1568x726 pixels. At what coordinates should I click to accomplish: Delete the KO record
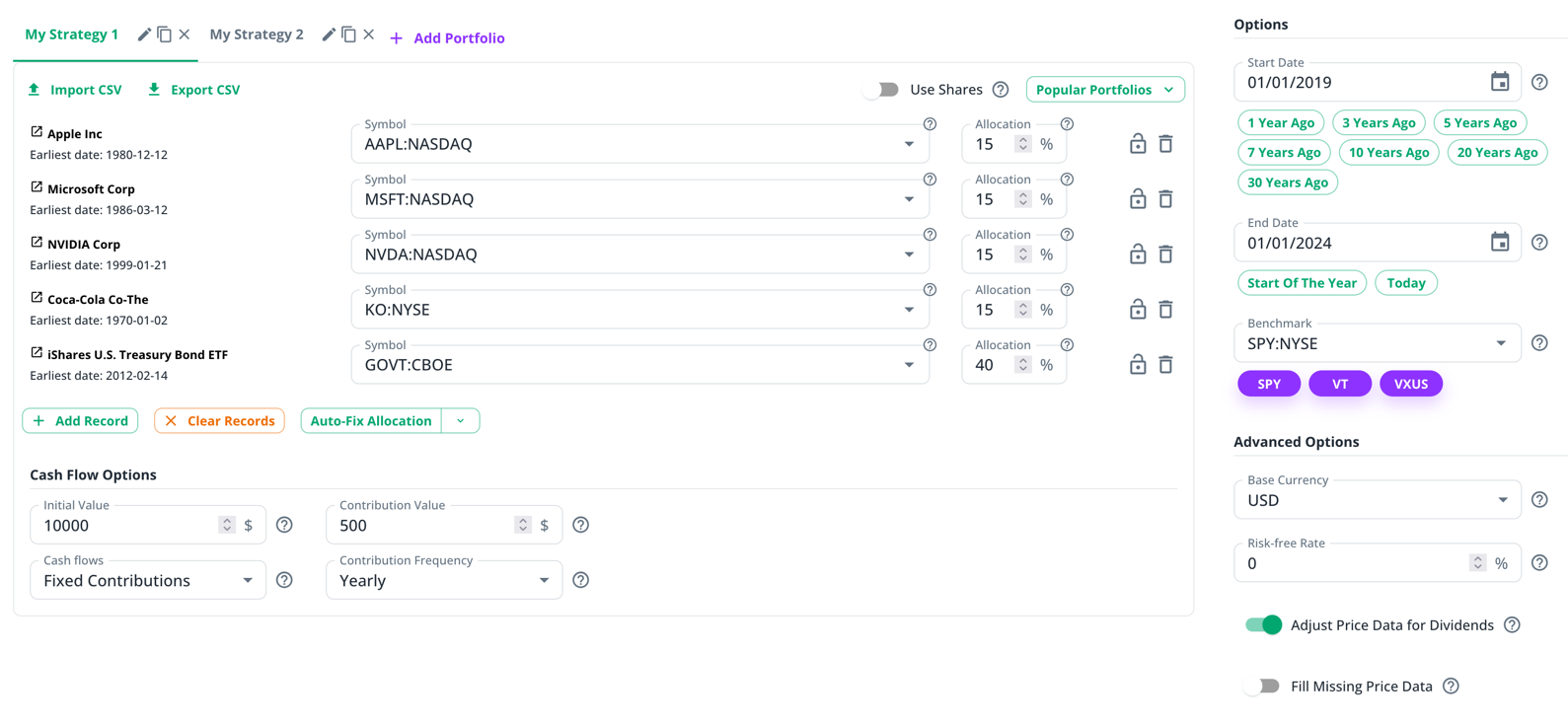point(1165,310)
